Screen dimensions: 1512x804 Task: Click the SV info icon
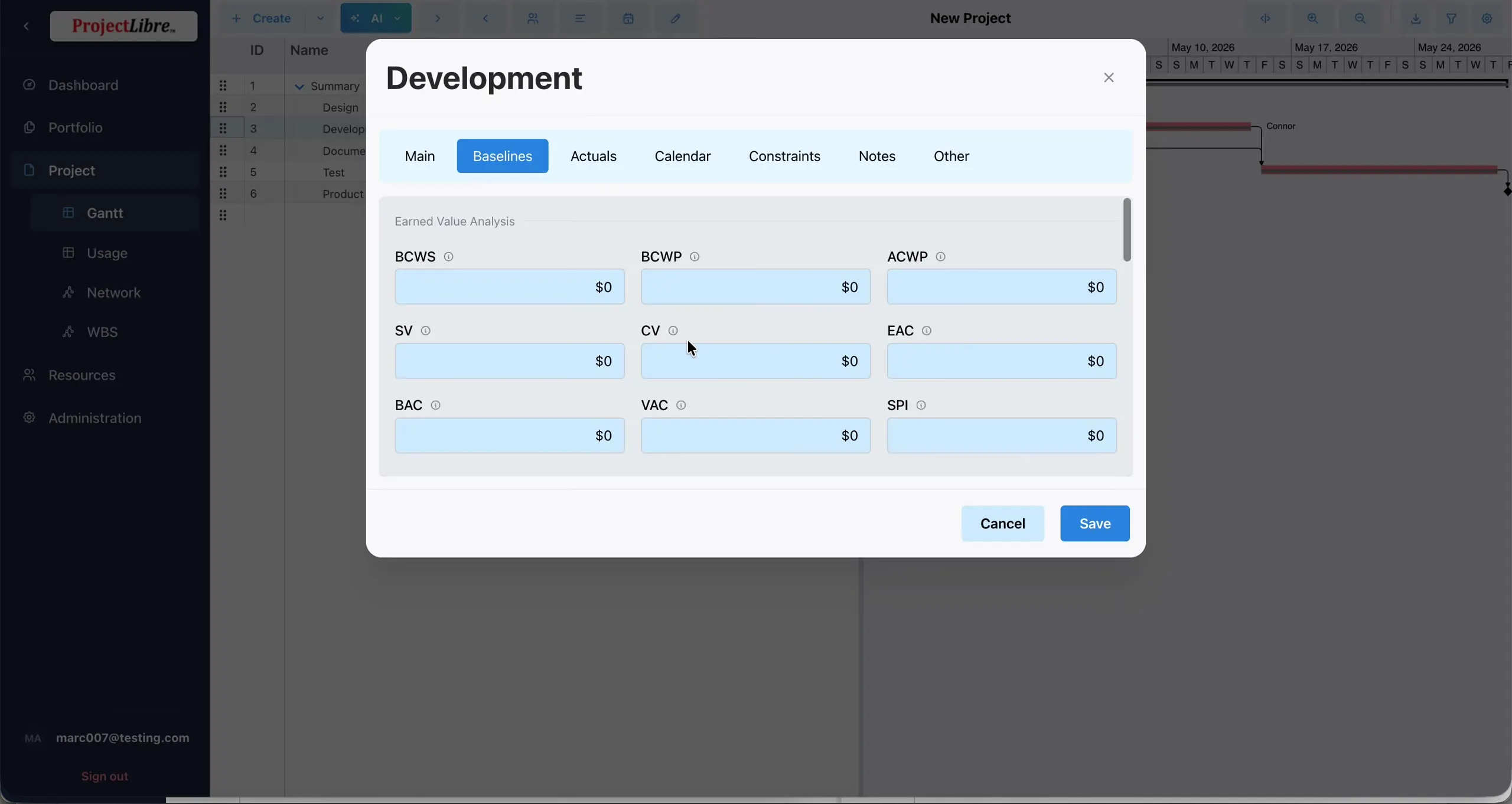[x=425, y=331]
